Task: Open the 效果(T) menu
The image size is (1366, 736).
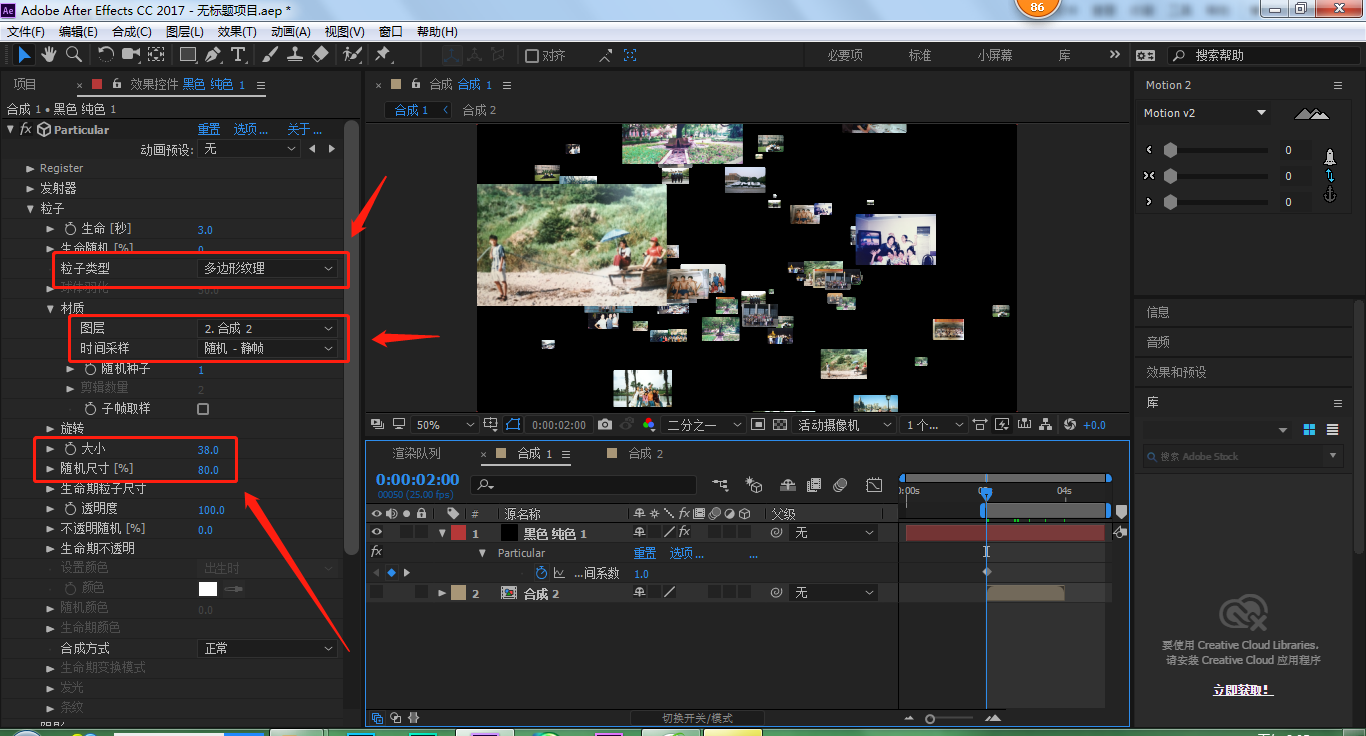Action: [x=237, y=32]
